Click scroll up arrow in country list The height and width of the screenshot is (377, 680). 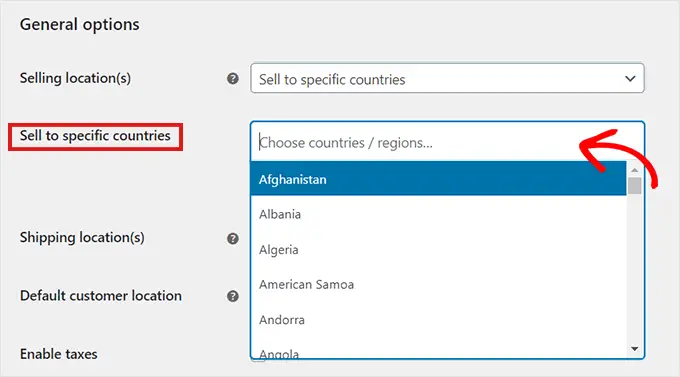tap(634, 170)
